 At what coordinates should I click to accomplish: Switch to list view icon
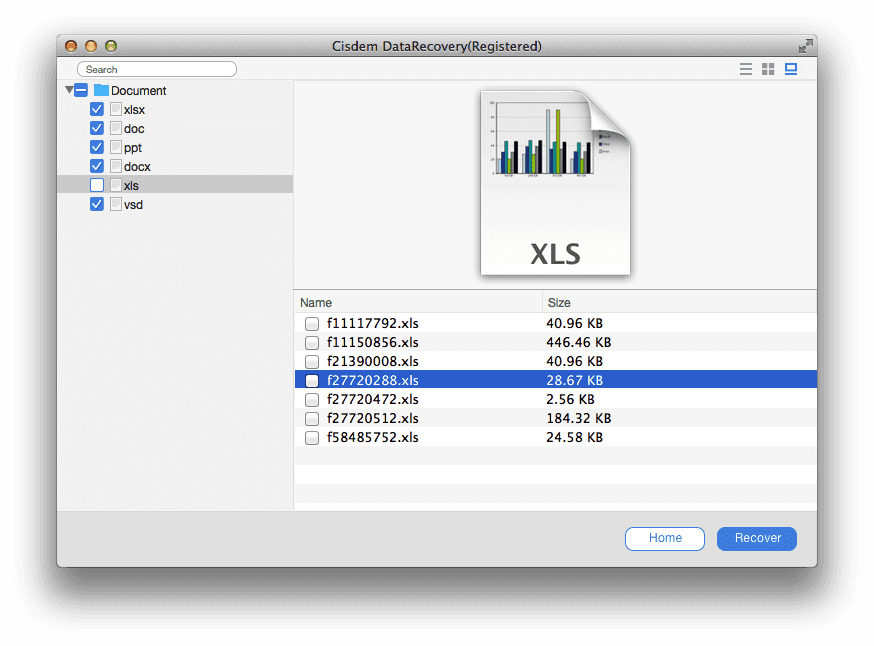point(745,69)
